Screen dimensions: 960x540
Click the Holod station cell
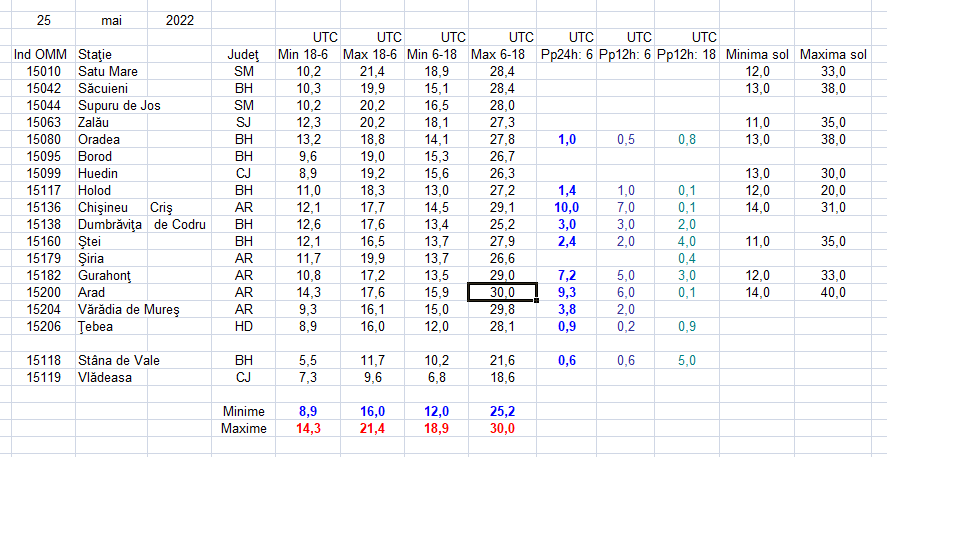pyautogui.click(x=111, y=191)
